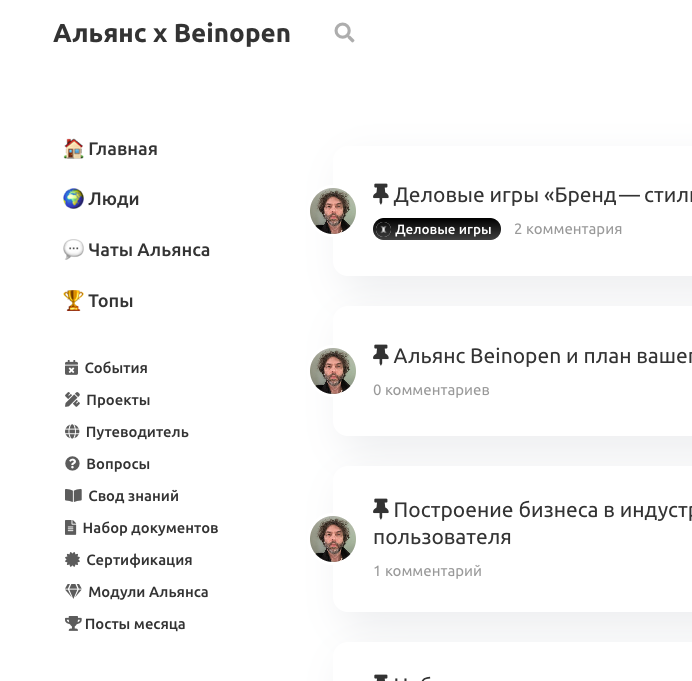
Task: Open post Альянс Beinopen и план
Action: 542,356
